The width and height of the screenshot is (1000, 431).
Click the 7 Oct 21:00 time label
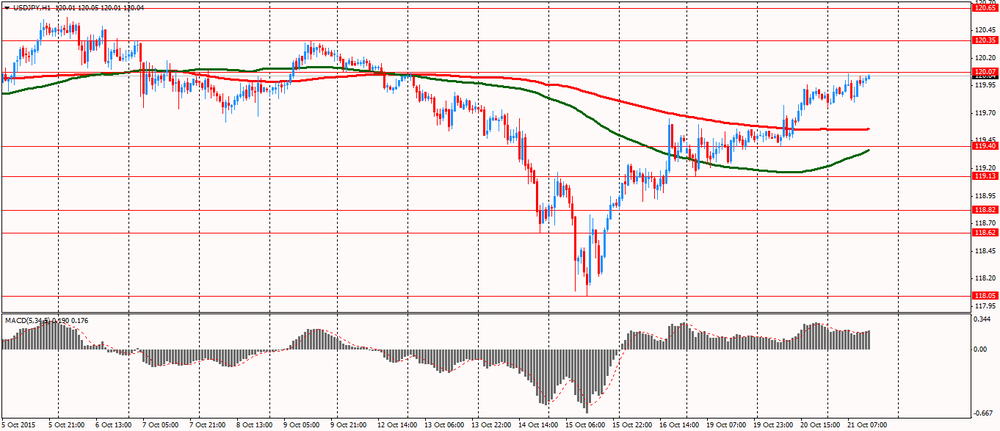(x=208, y=423)
